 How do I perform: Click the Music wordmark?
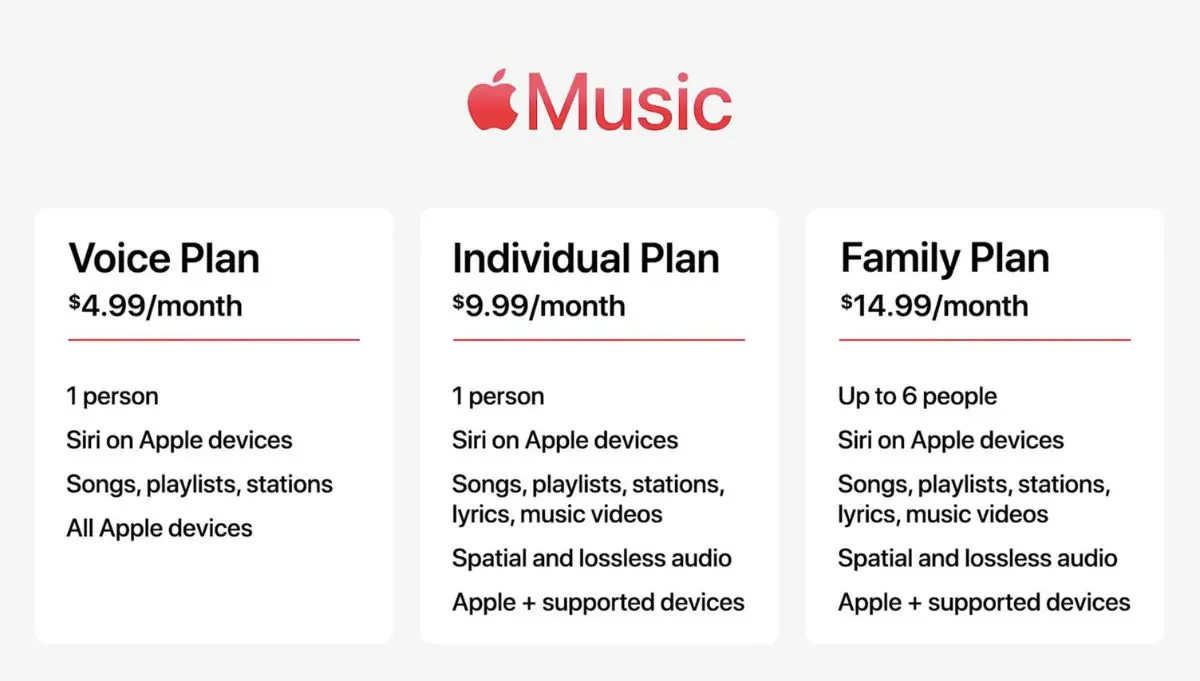coord(629,103)
